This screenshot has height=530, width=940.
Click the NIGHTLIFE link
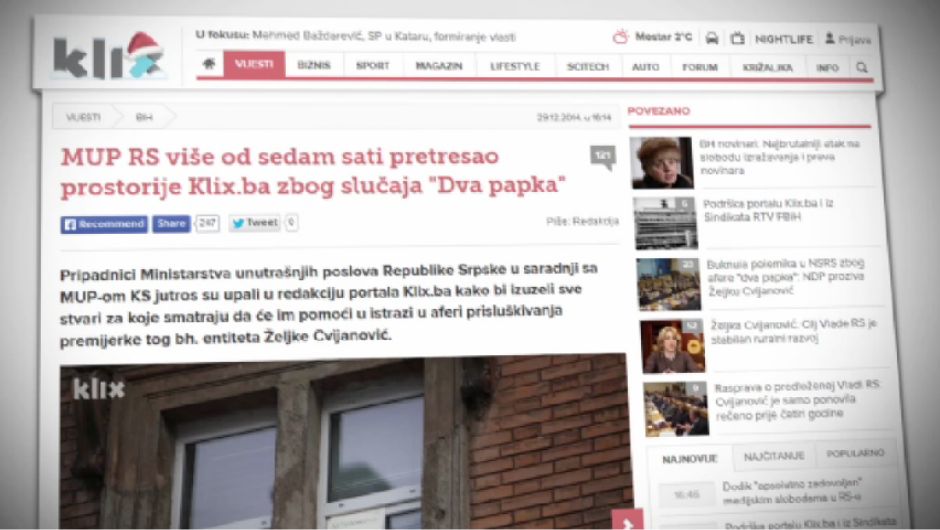(784, 39)
